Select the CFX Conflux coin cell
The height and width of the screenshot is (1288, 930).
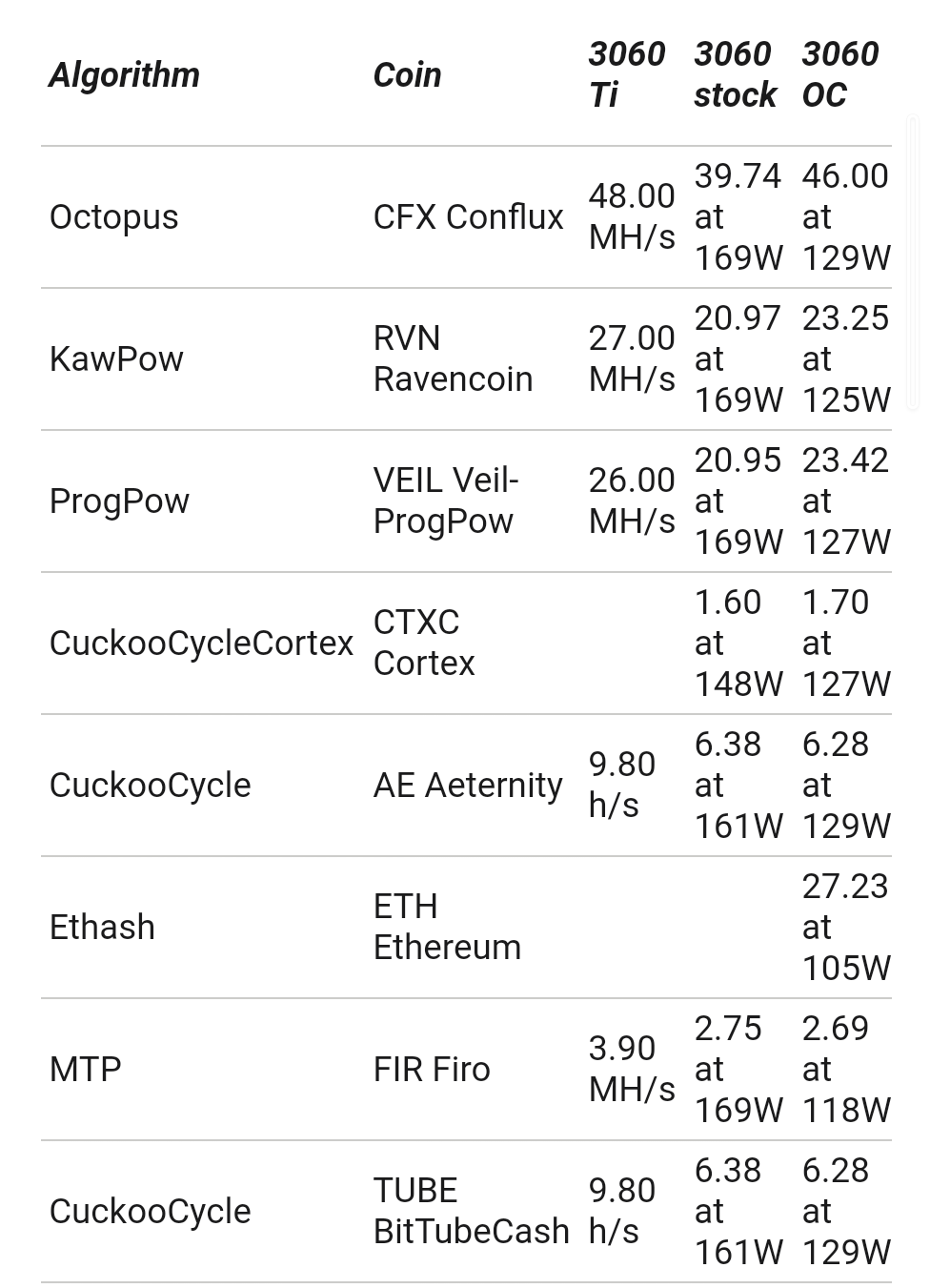[468, 216]
